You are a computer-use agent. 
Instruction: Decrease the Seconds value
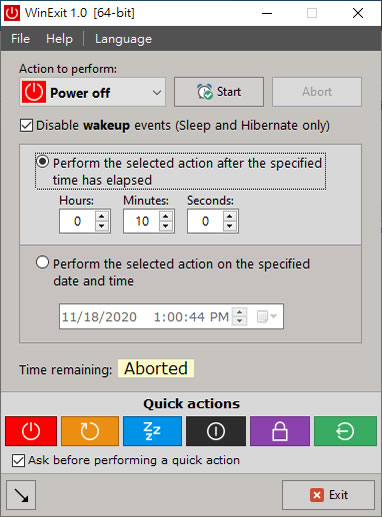230,226
